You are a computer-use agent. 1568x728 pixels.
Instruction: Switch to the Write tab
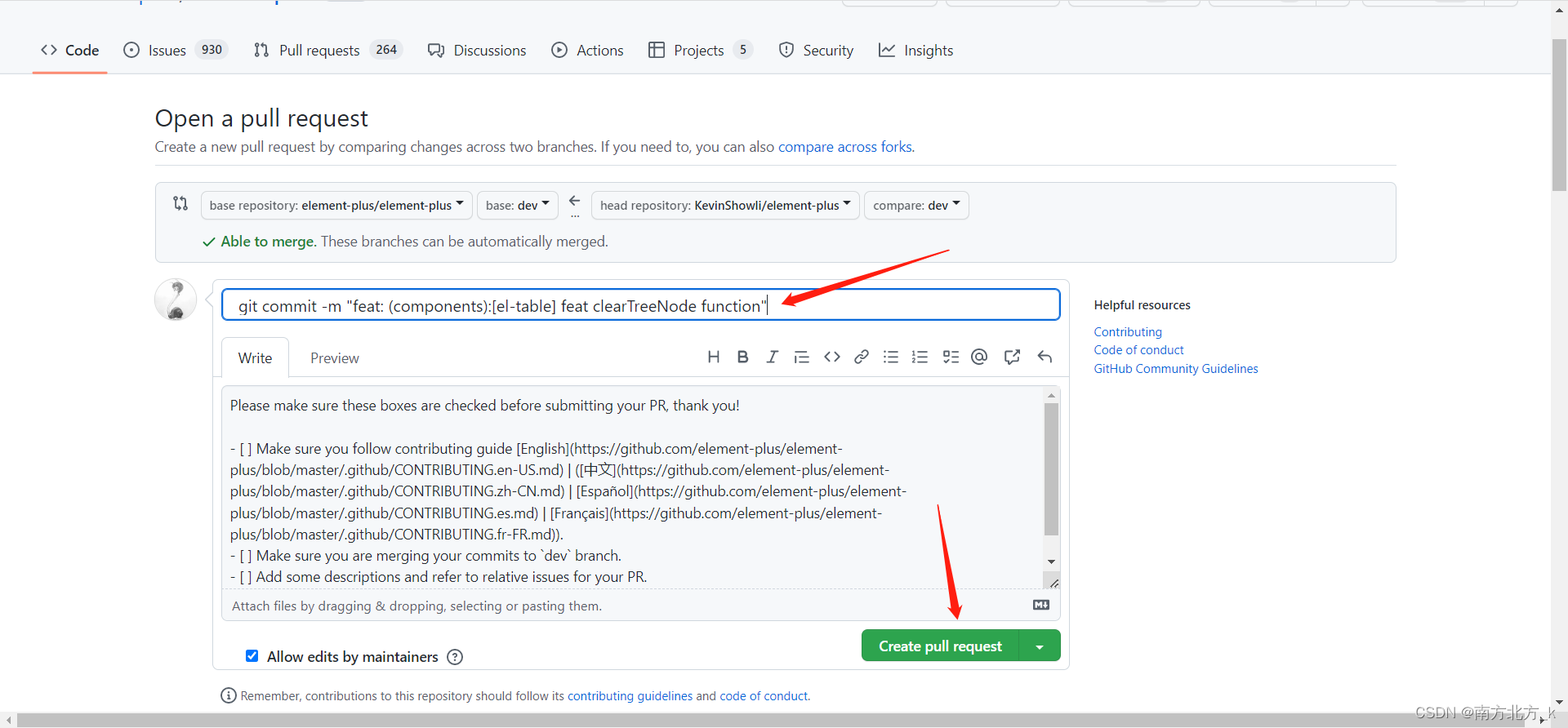point(255,357)
